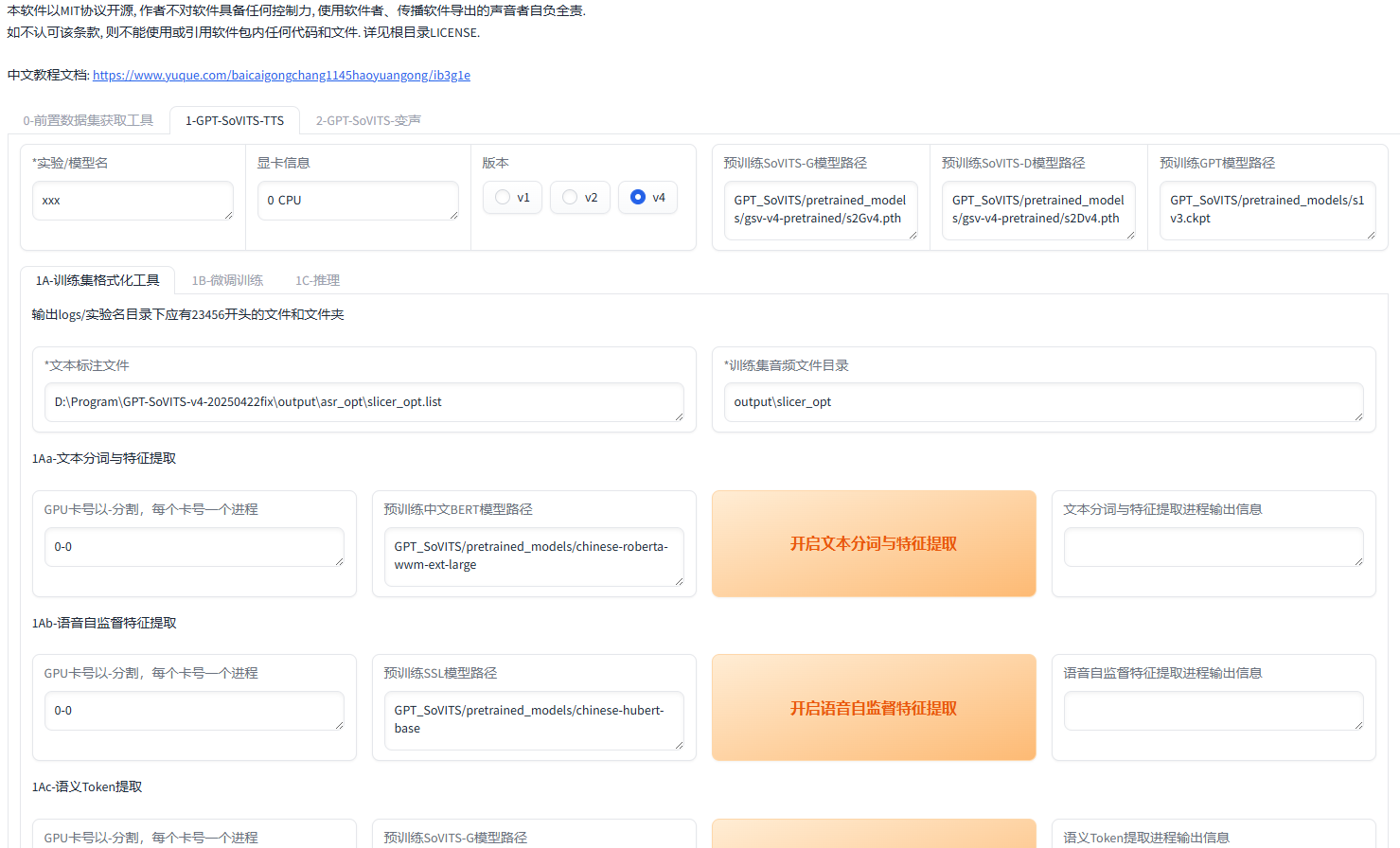The image size is (1400, 848).
Task: Click the 实验/模型名 input showing xxx
Action: click(x=133, y=201)
